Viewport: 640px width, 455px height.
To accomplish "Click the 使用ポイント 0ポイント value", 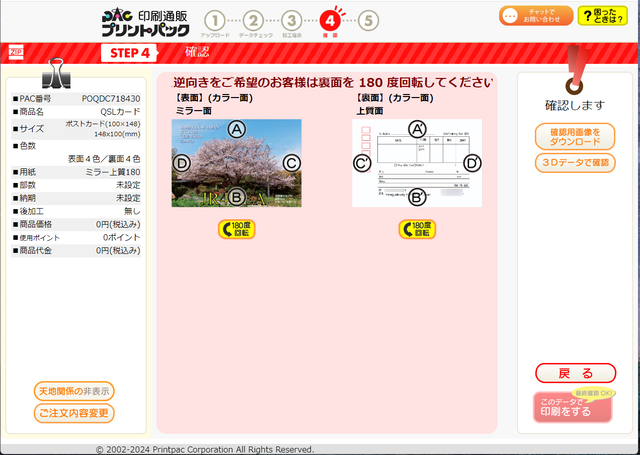I will pos(121,237).
